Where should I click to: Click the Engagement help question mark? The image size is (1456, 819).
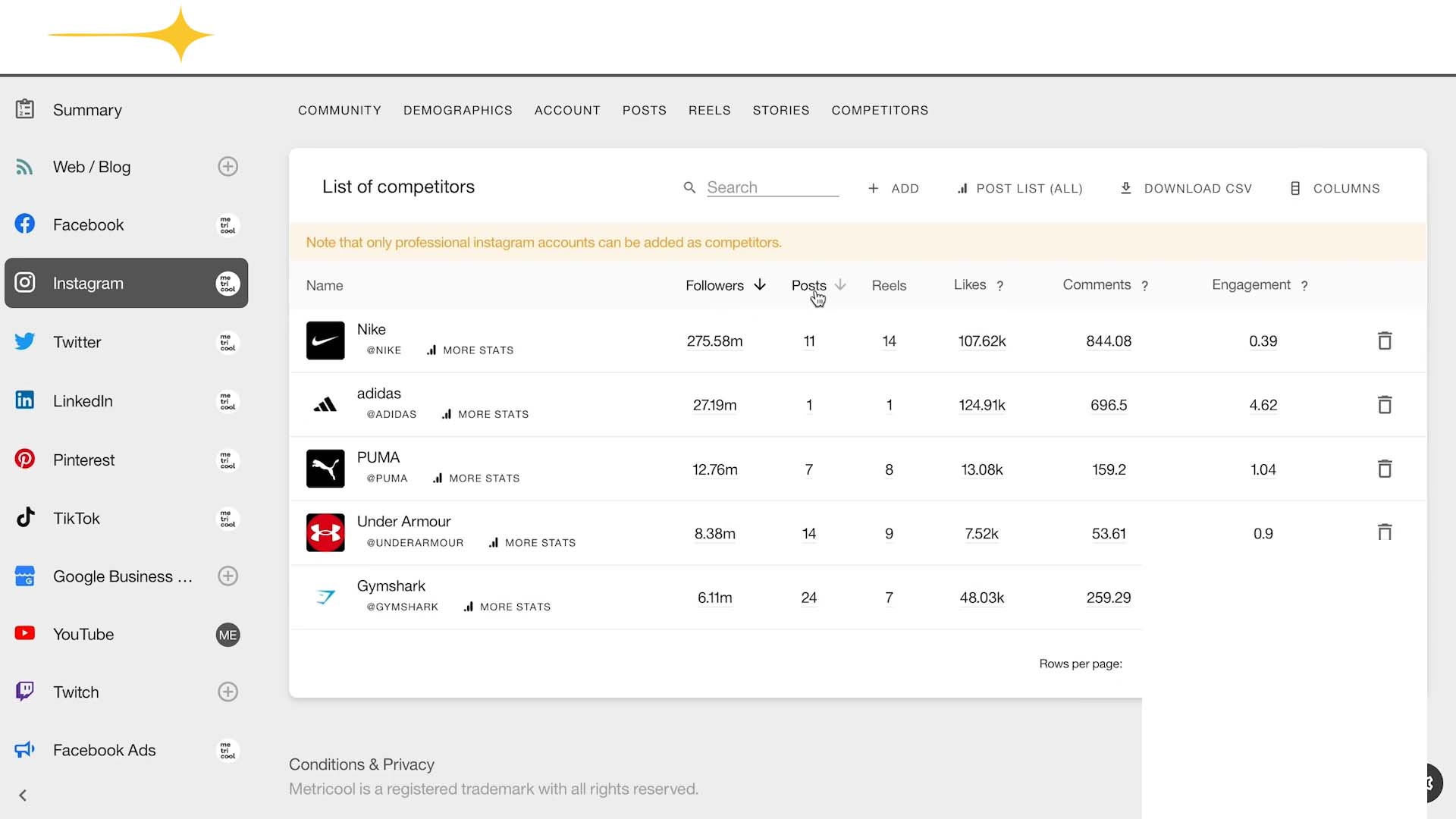click(1304, 286)
